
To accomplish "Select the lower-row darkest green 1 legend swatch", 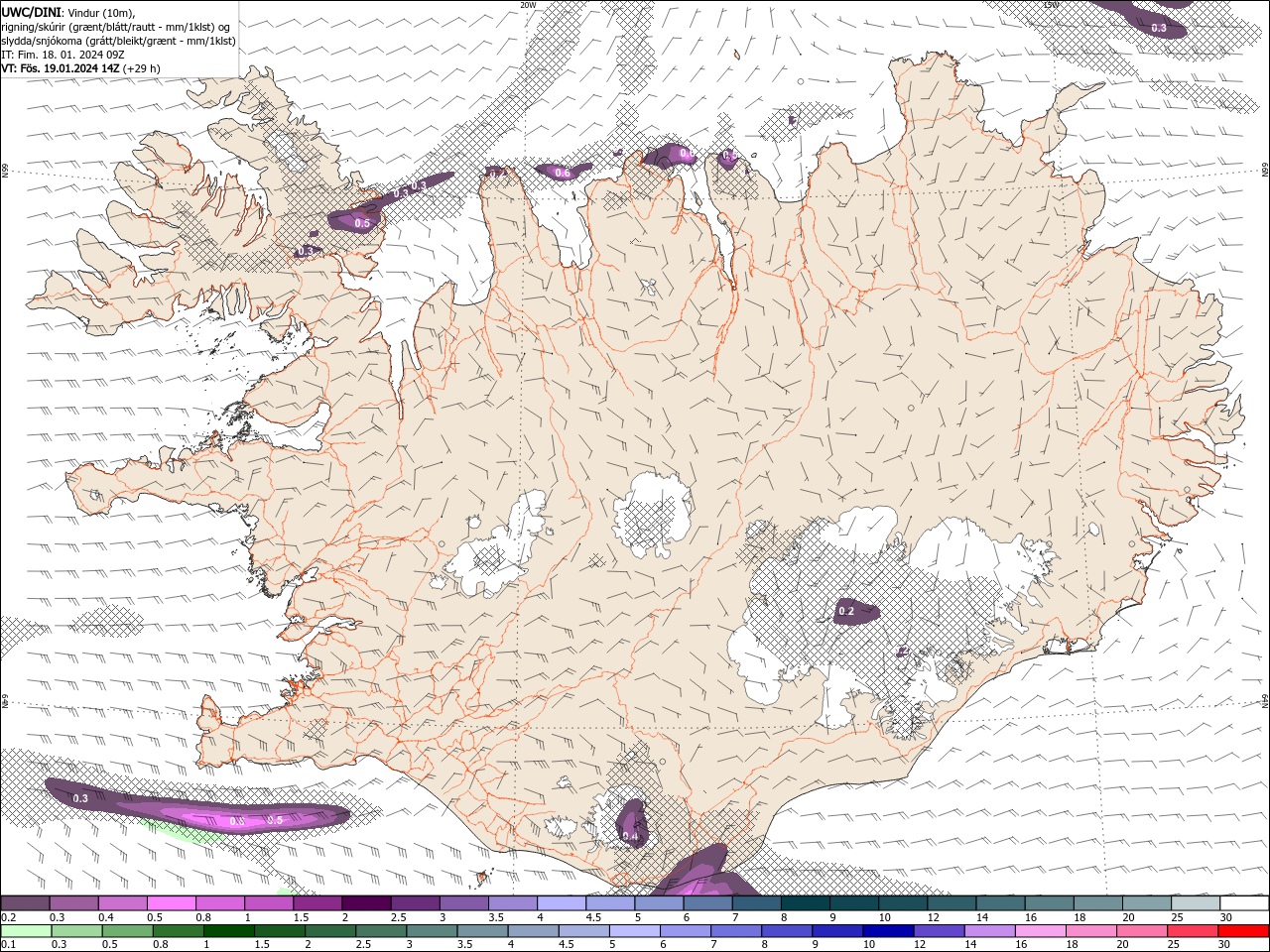I will coord(229,931).
